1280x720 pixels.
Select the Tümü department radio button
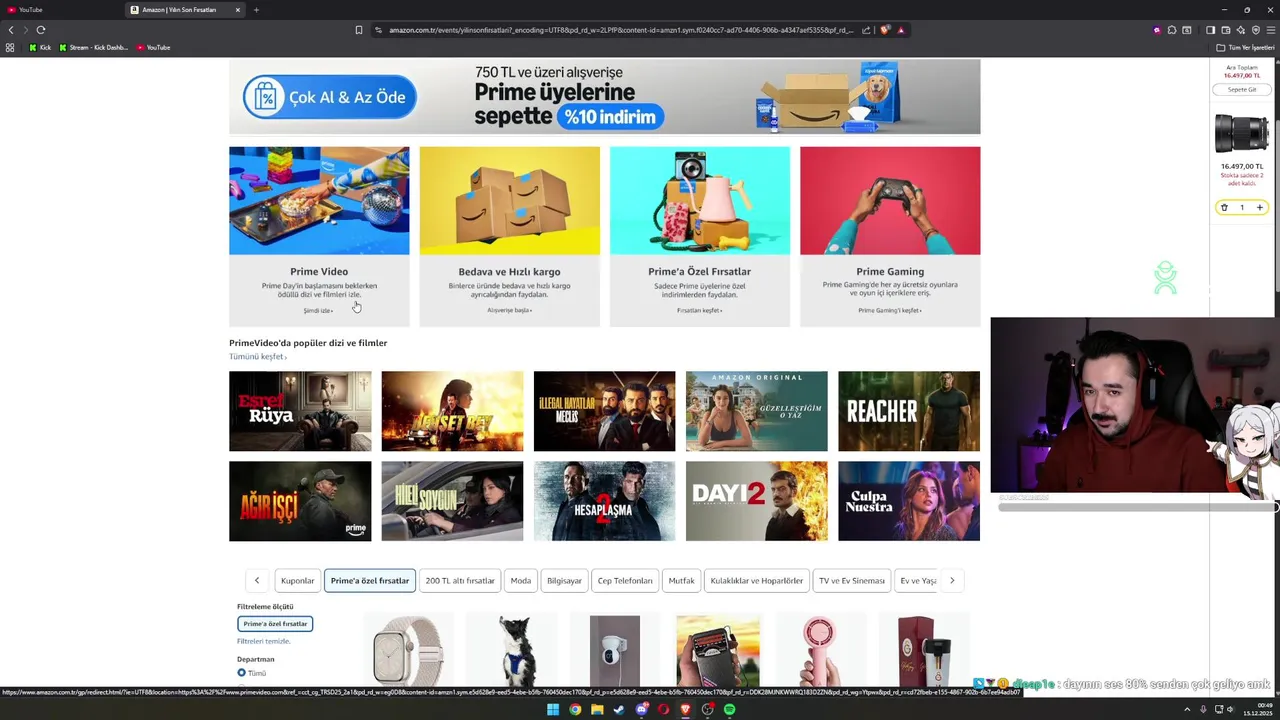click(241, 673)
